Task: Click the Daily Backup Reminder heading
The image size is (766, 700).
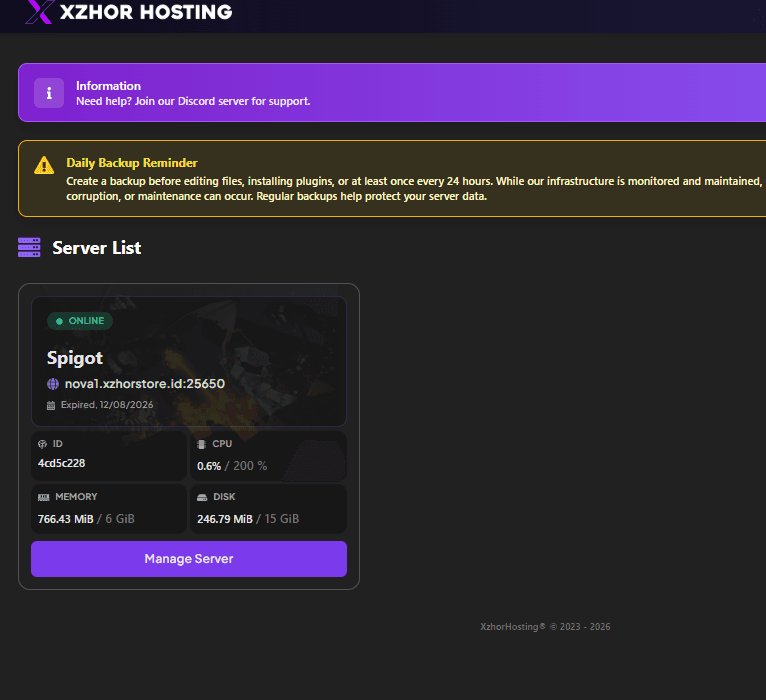Action: pyautogui.click(x=132, y=163)
